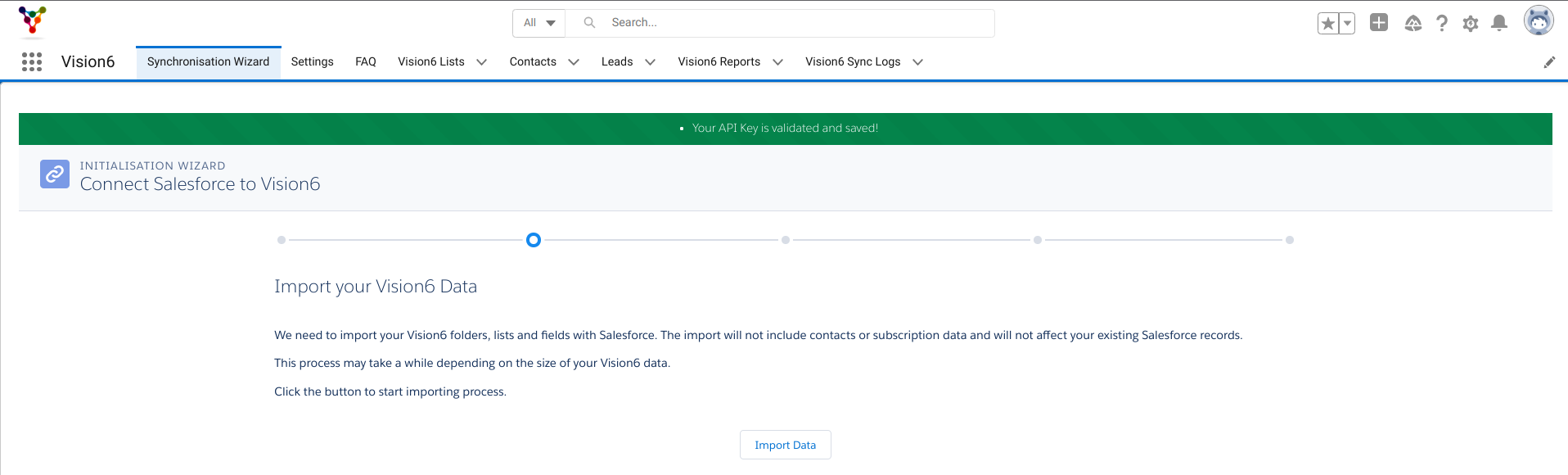Click the Initialisation Wizard link icon

click(x=55, y=174)
